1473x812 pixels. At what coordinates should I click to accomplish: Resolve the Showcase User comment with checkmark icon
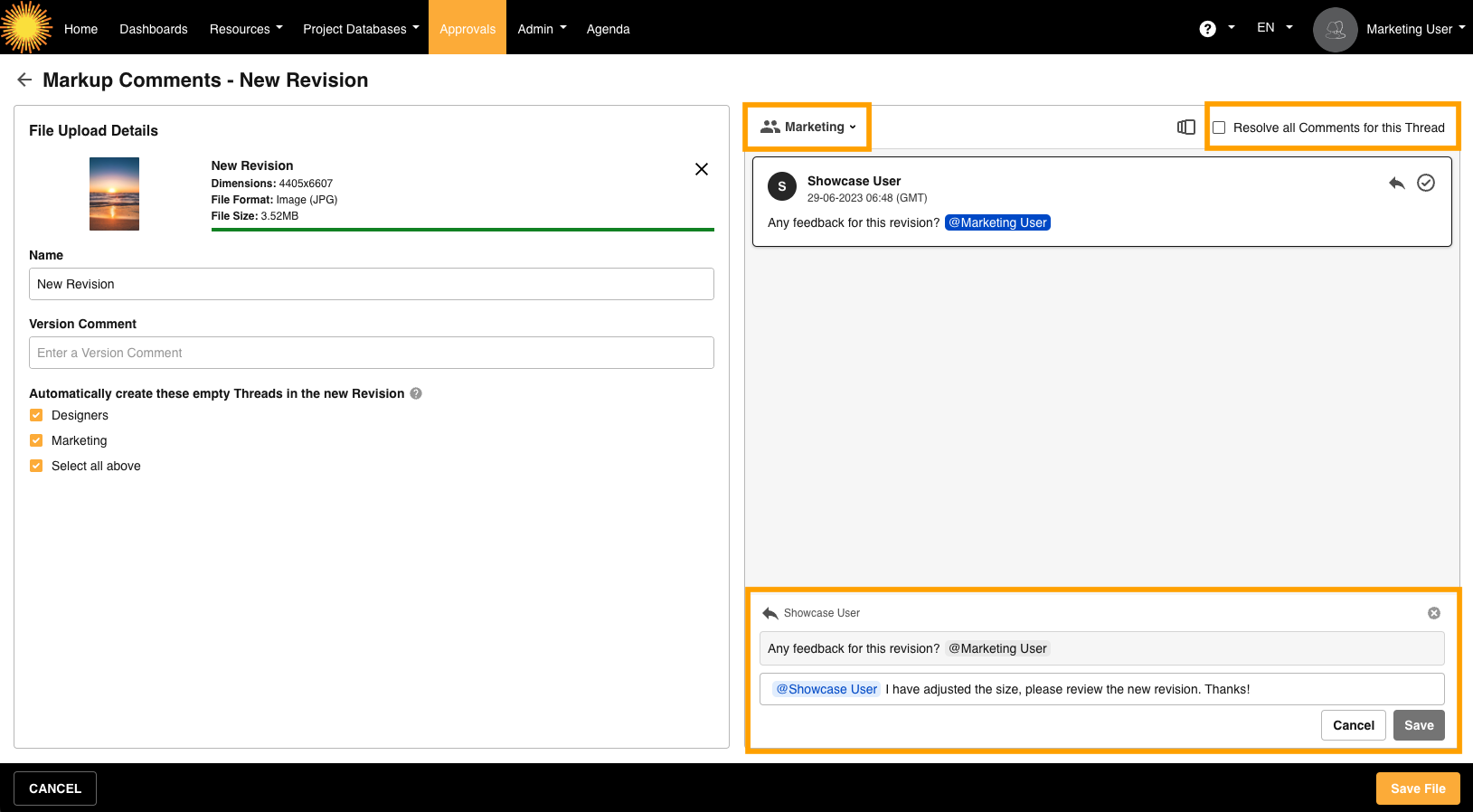click(1425, 184)
